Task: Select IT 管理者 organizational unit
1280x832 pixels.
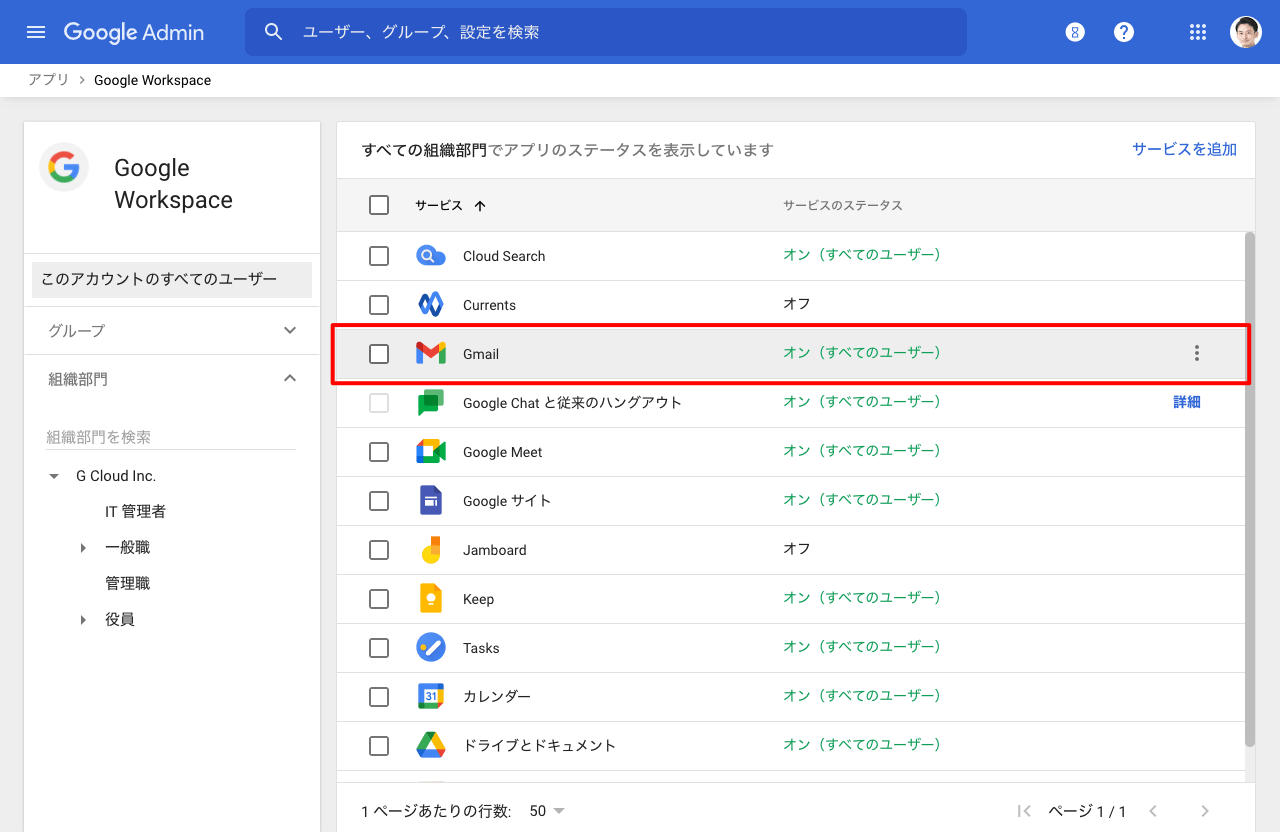Action: (x=136, y=512)
